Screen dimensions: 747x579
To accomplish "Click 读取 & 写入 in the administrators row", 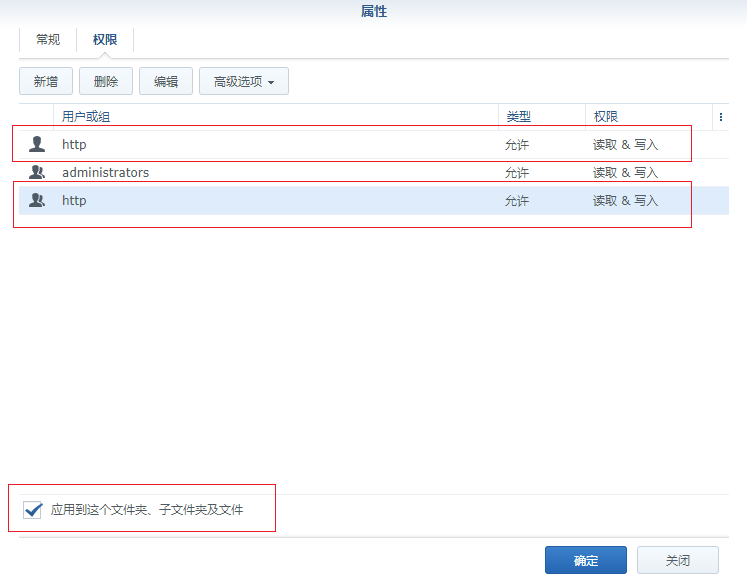I will [625, 172].
